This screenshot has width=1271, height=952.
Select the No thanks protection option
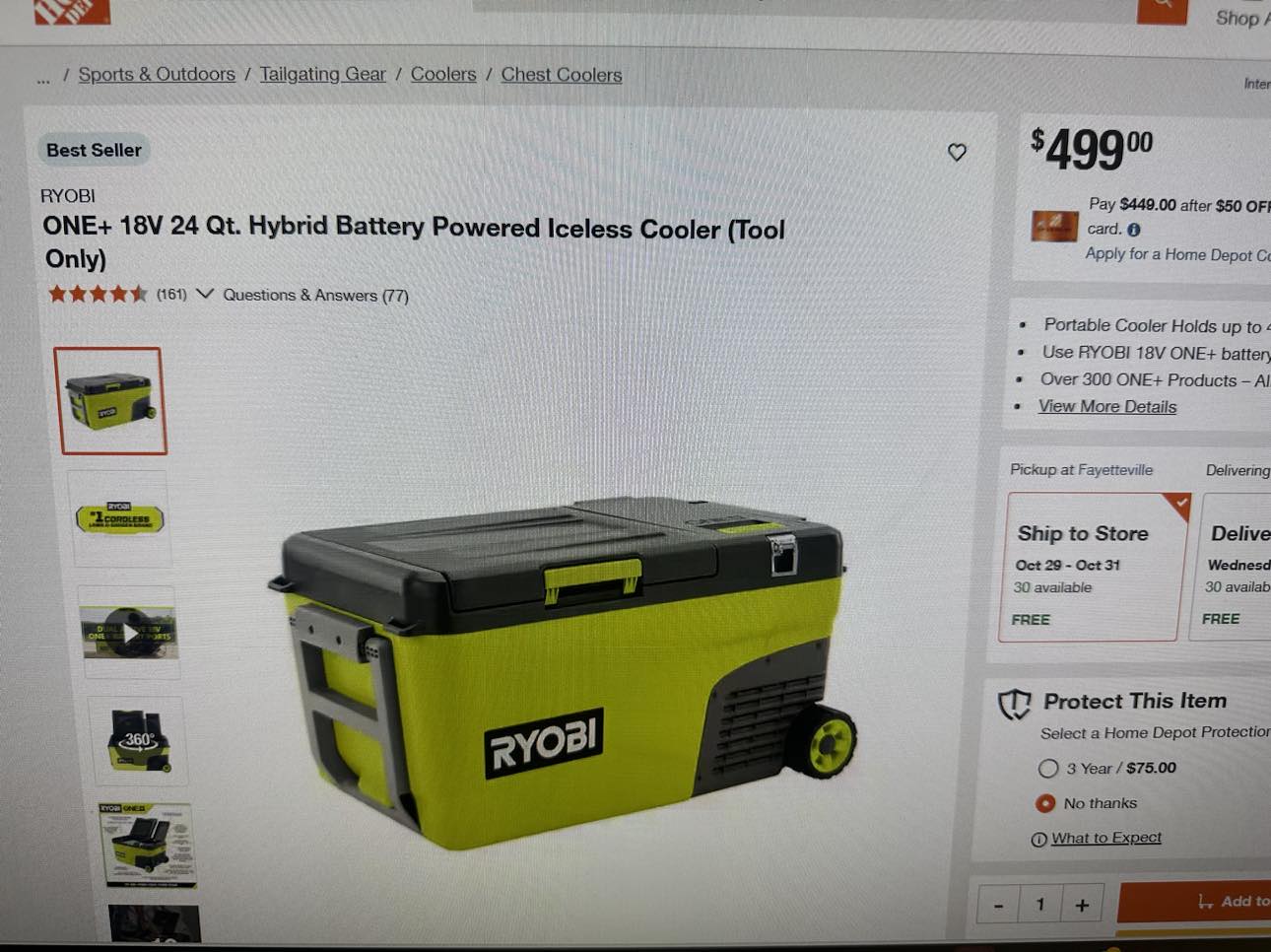click(x=1045, y=803)
